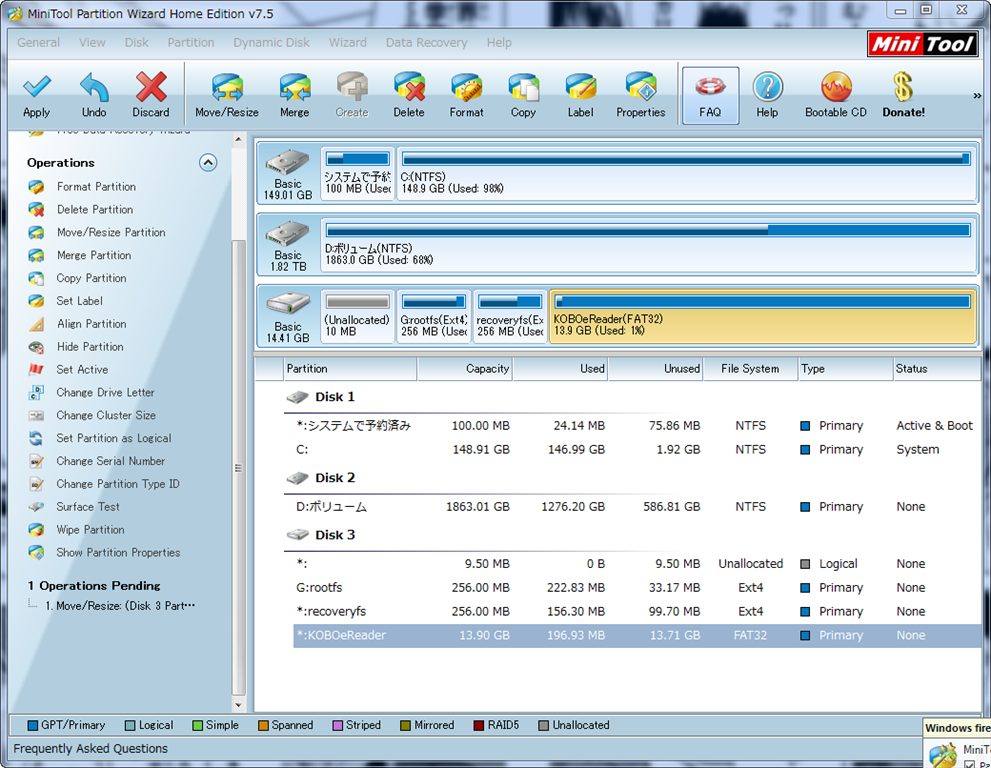Click the Undo toolbar icon
991x768 pixels.
click(94, 95)
